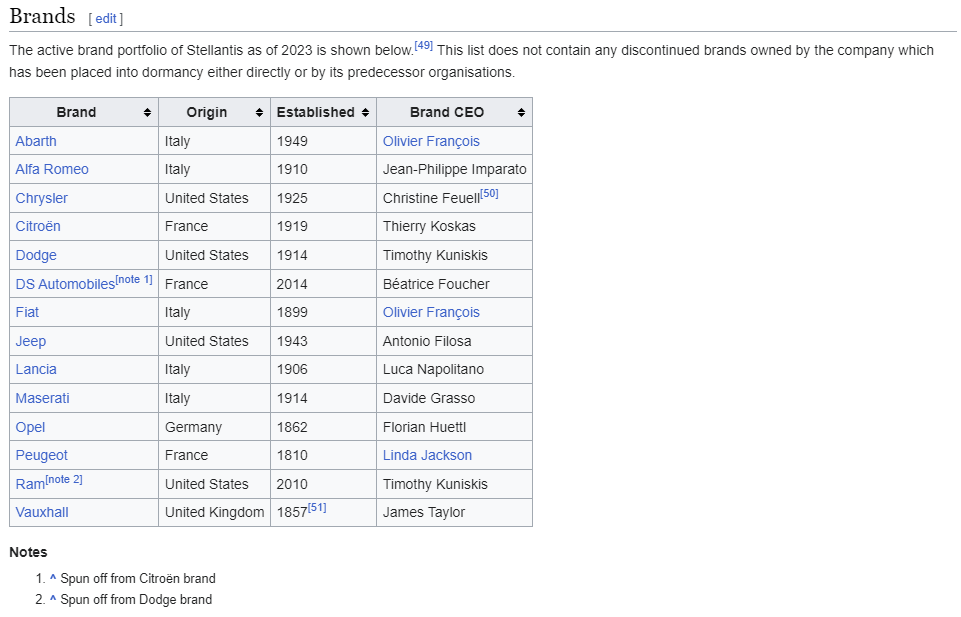Image resolution: width=961 pixels, height=617 pixels.
Task: Click the 2010 established year
Action: click(292, 484)
